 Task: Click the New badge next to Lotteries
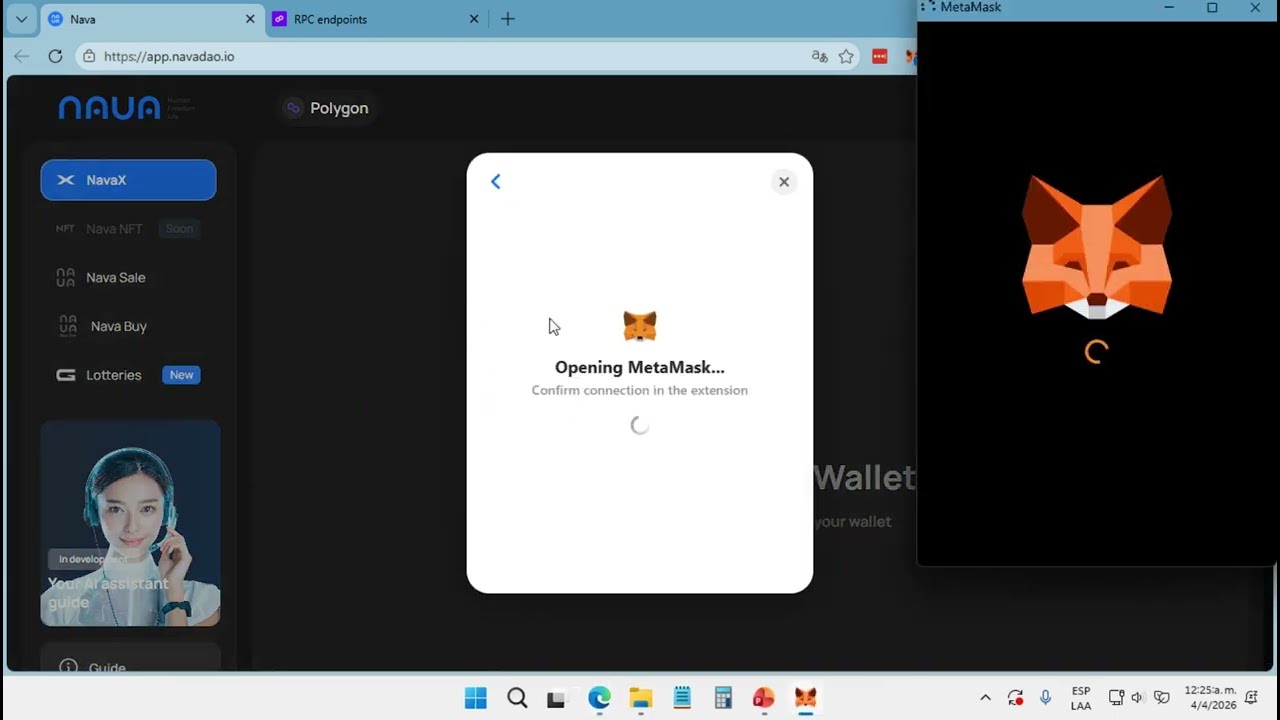pyautogui.click(x=181, y=375)
